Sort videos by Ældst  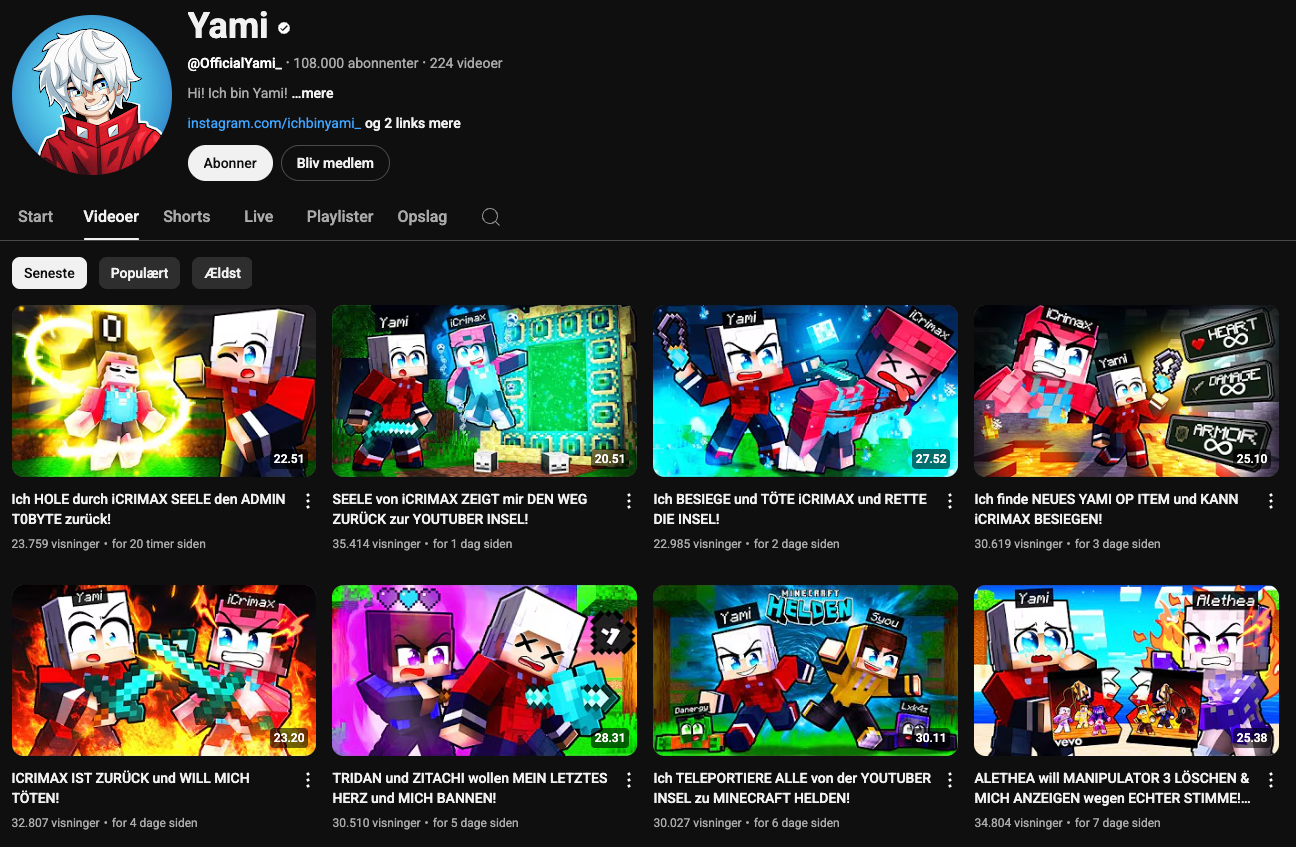point(222,273)
